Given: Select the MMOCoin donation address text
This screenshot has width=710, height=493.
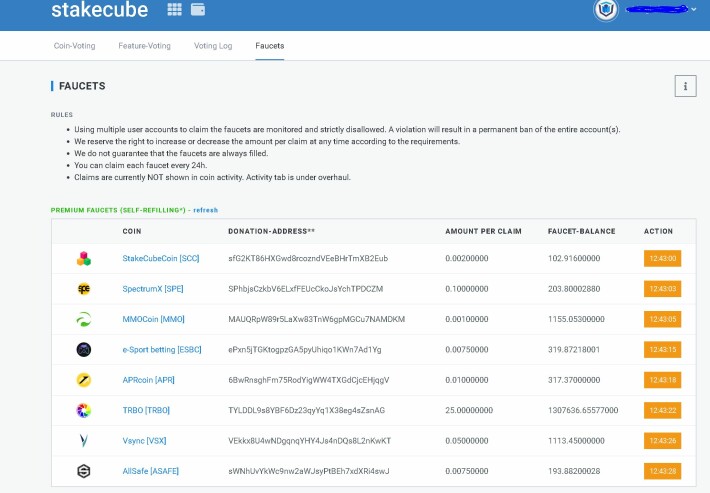Looking at the screenshot, I should click(x=317, y=319).
